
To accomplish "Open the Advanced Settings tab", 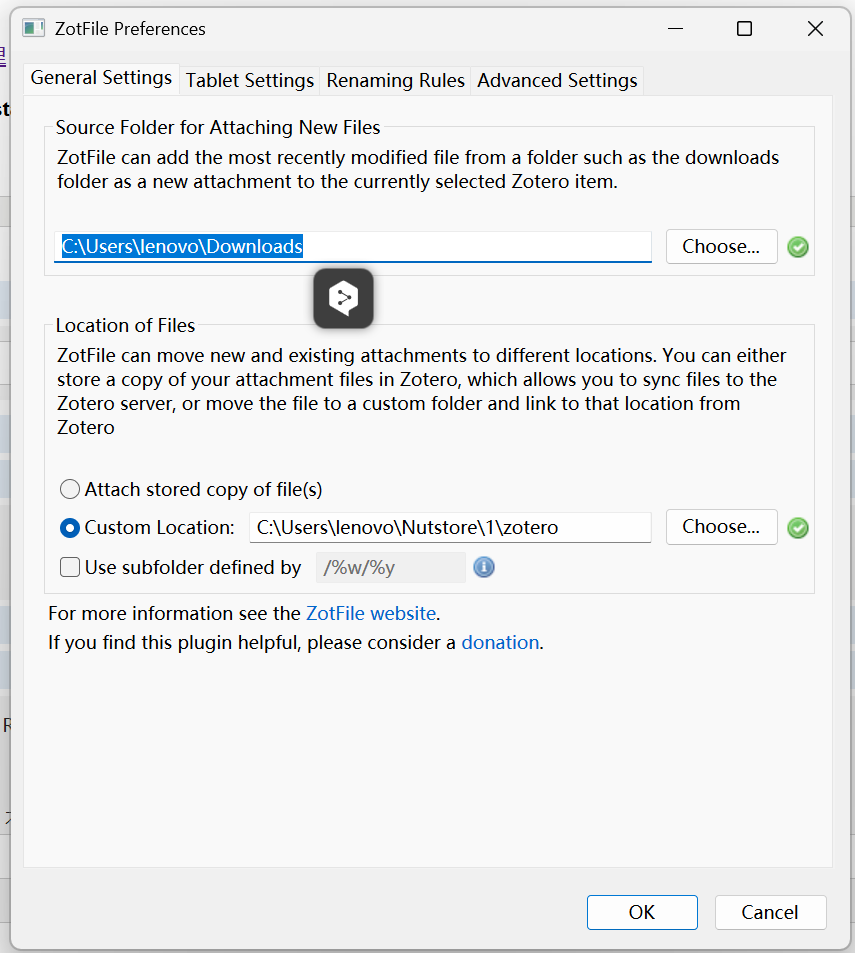I will tap(557, 81).
